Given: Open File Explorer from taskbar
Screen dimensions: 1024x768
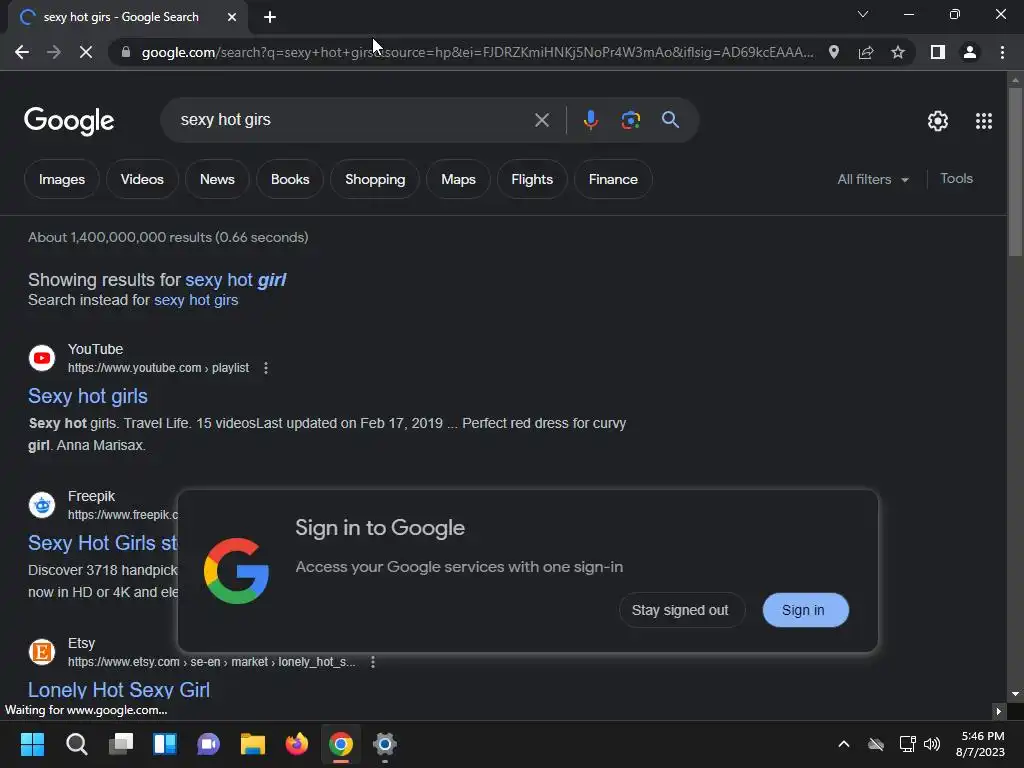Looking at the screenshot, I should pyautogui.click(x=253, y=744).
